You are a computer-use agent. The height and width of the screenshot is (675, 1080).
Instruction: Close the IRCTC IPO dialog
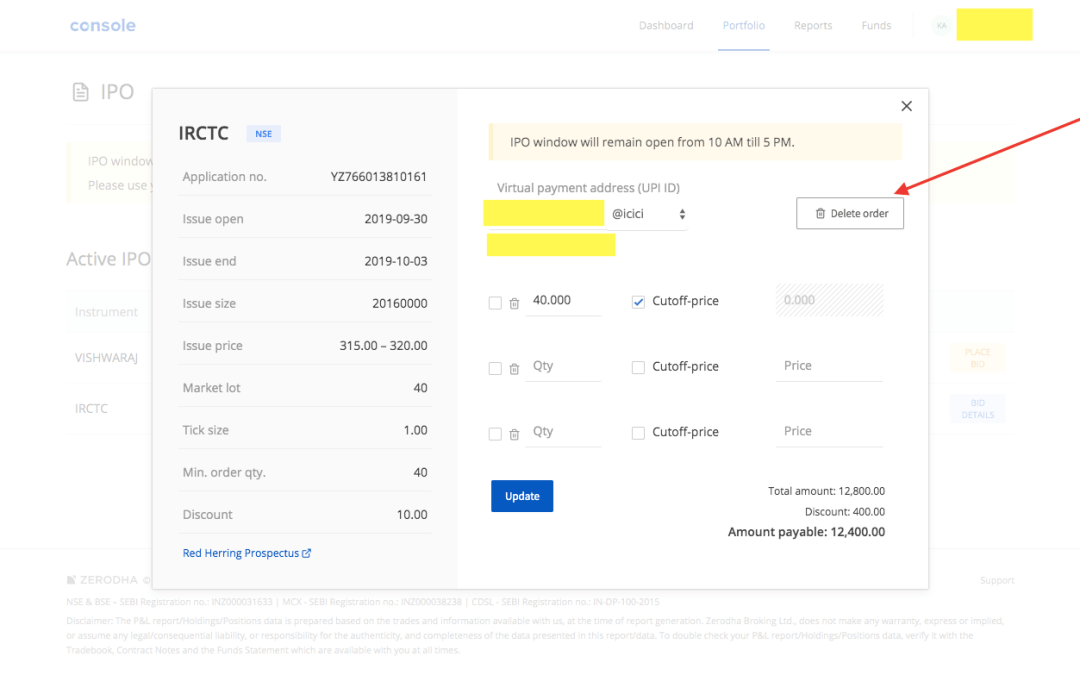point(906,106)
